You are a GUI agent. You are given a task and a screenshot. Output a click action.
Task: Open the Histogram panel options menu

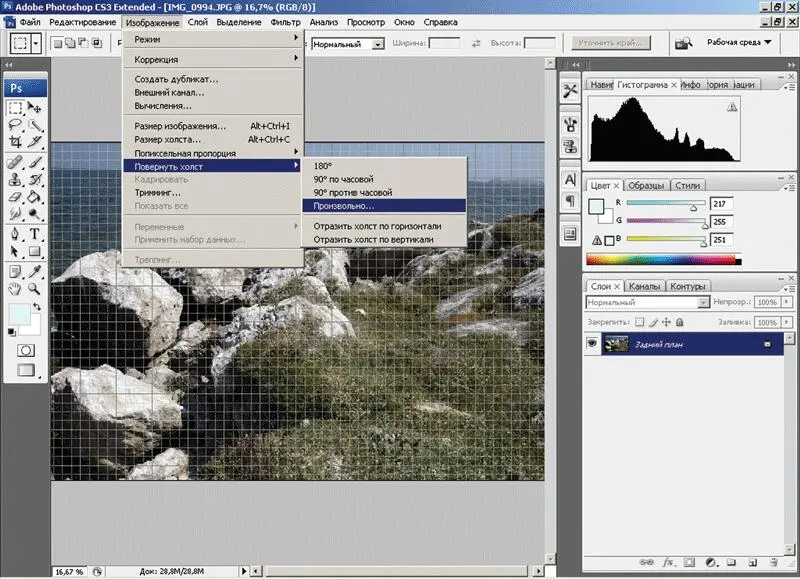[790, 87]
